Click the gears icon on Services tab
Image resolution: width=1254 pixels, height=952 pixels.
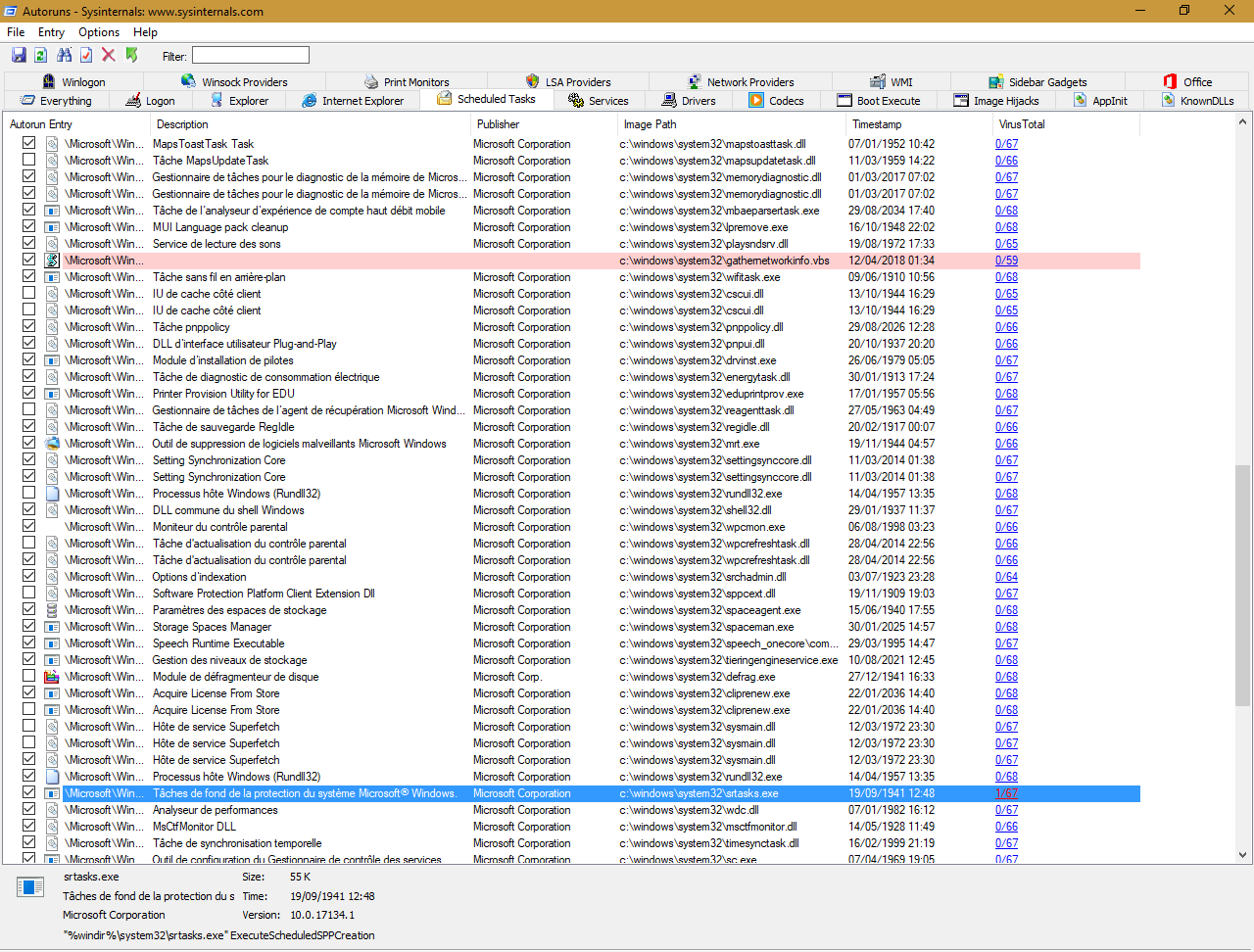576,100
